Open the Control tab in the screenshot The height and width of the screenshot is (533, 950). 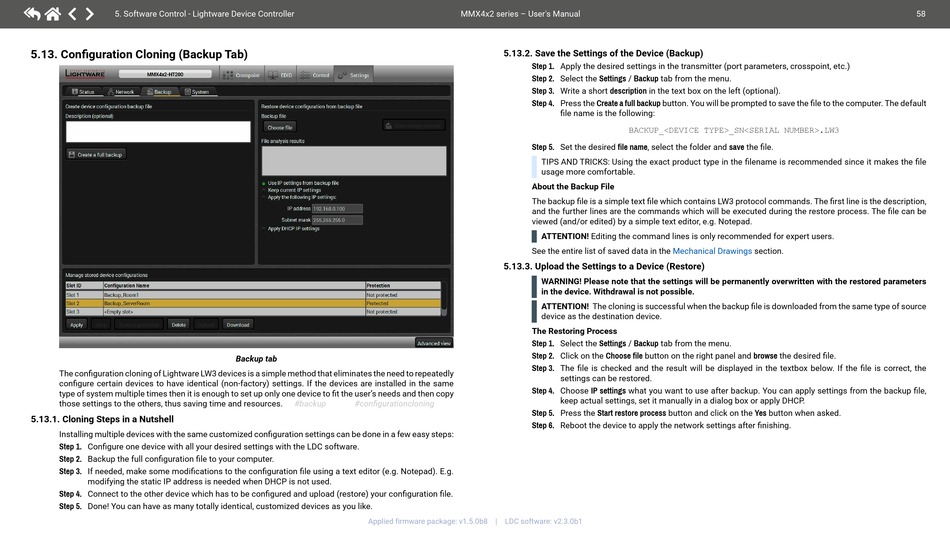point(315,75)
